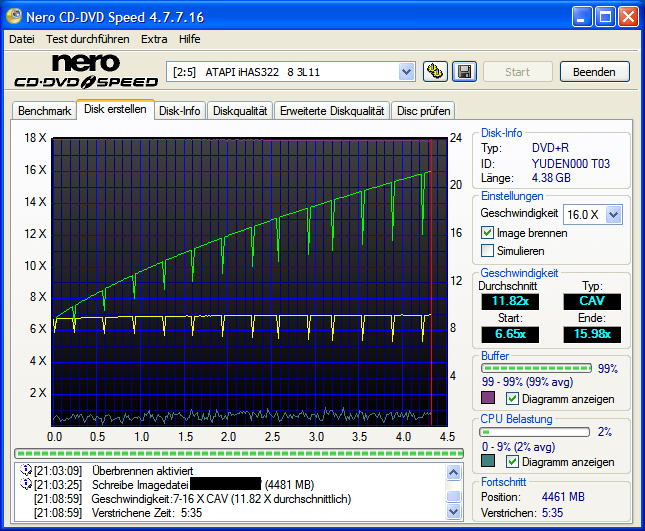Screen dimensions: 645x531
Task: Click the floppy disk save icon
Action: (x=464, y=71)
